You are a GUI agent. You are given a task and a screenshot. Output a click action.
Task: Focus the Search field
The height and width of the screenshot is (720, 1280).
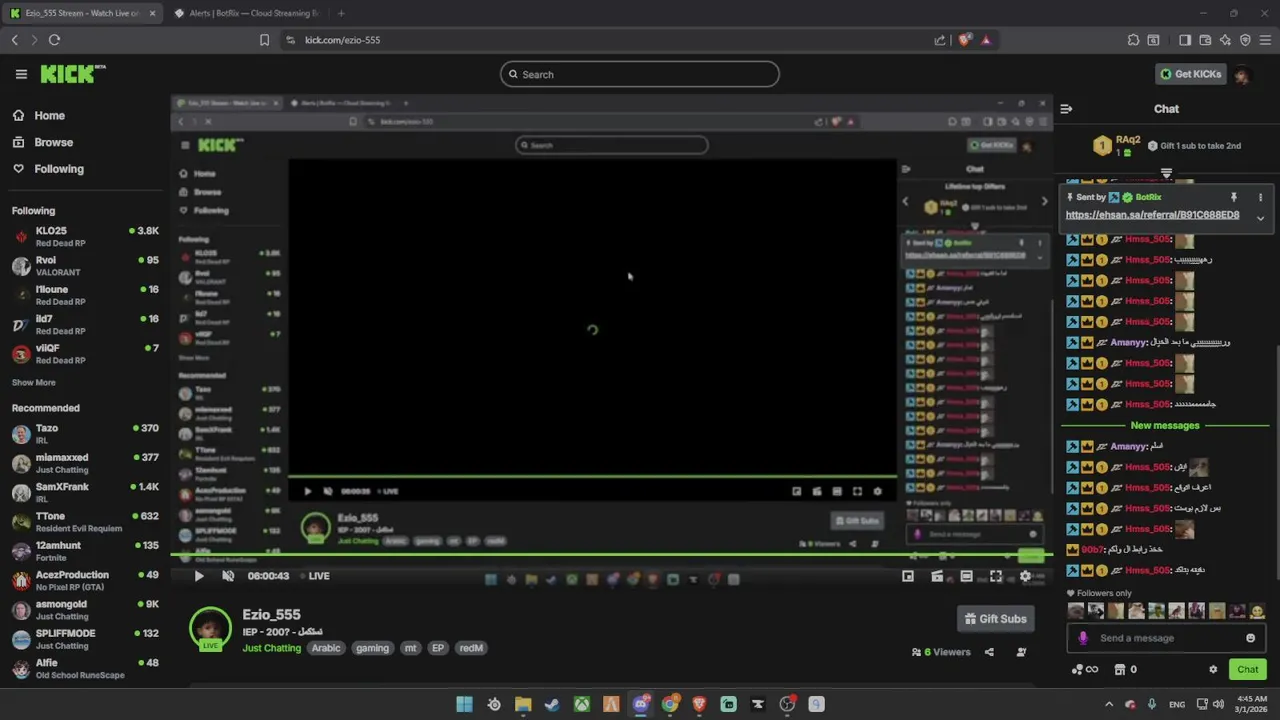pos(640,74)
